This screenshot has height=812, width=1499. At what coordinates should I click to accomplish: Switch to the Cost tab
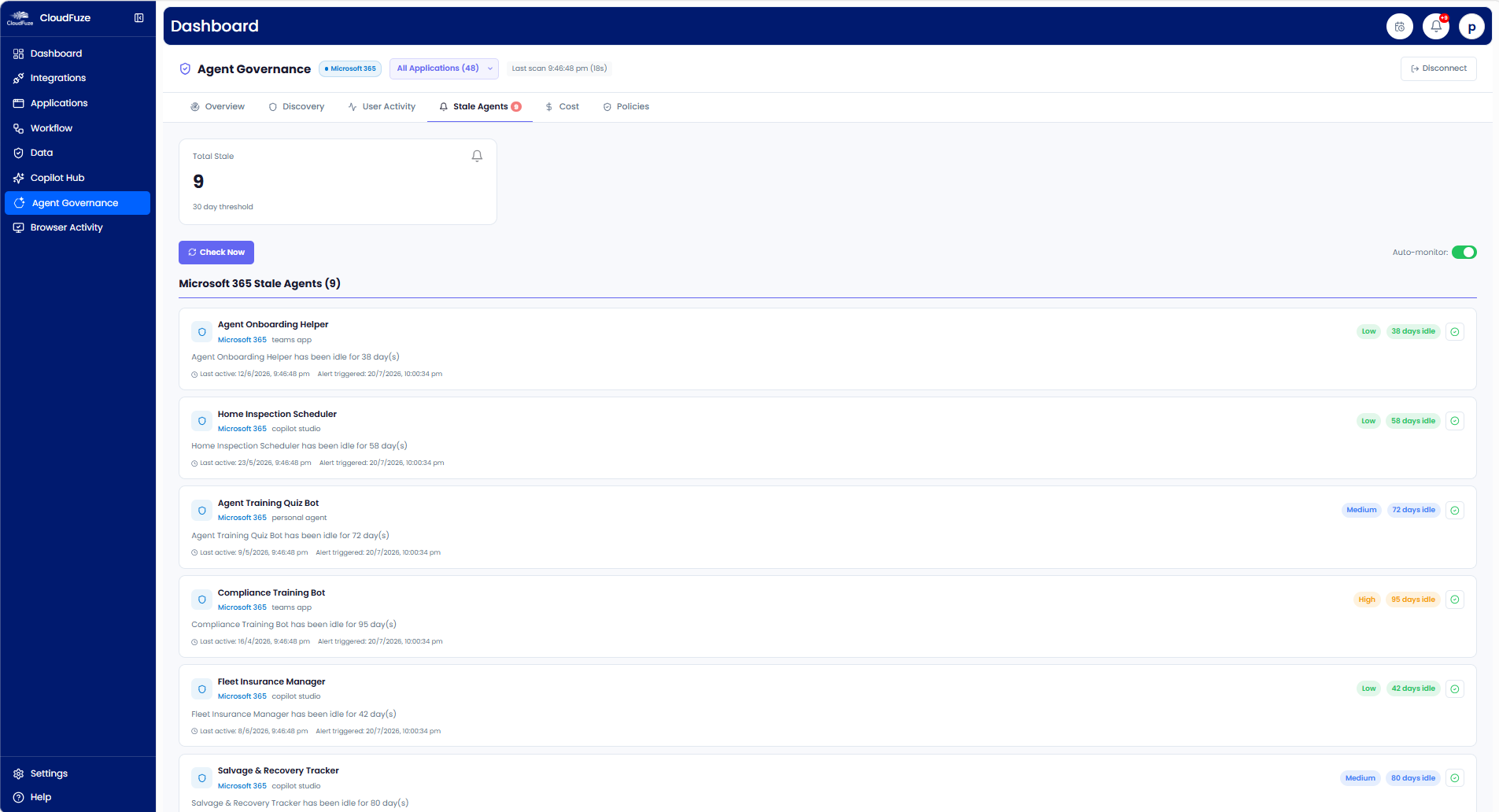tap(562, 106)
